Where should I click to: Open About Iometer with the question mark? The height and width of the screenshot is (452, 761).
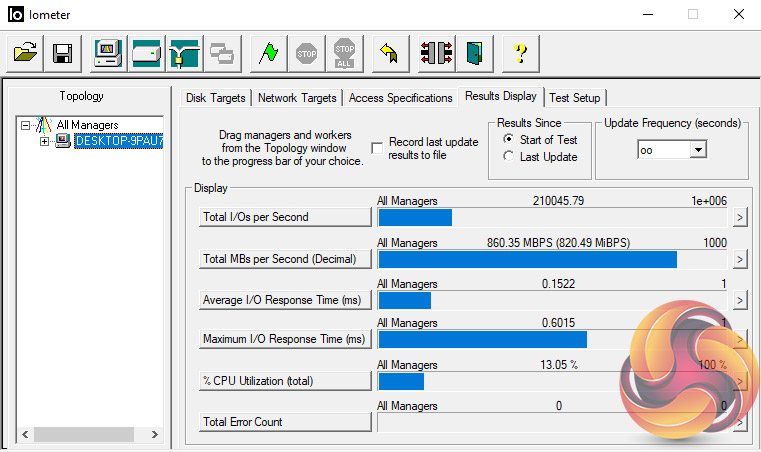(520, 53)
